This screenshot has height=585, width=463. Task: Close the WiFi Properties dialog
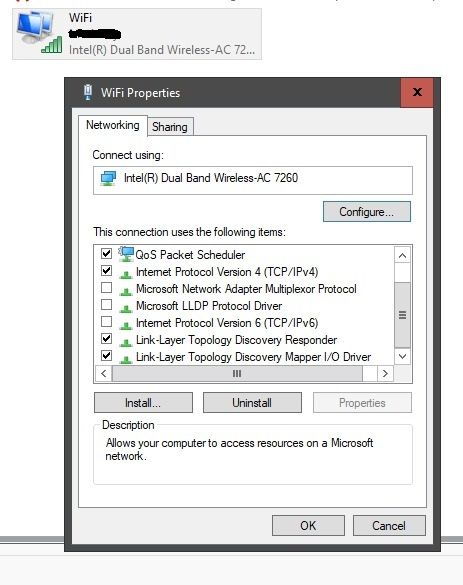[417, 93]
